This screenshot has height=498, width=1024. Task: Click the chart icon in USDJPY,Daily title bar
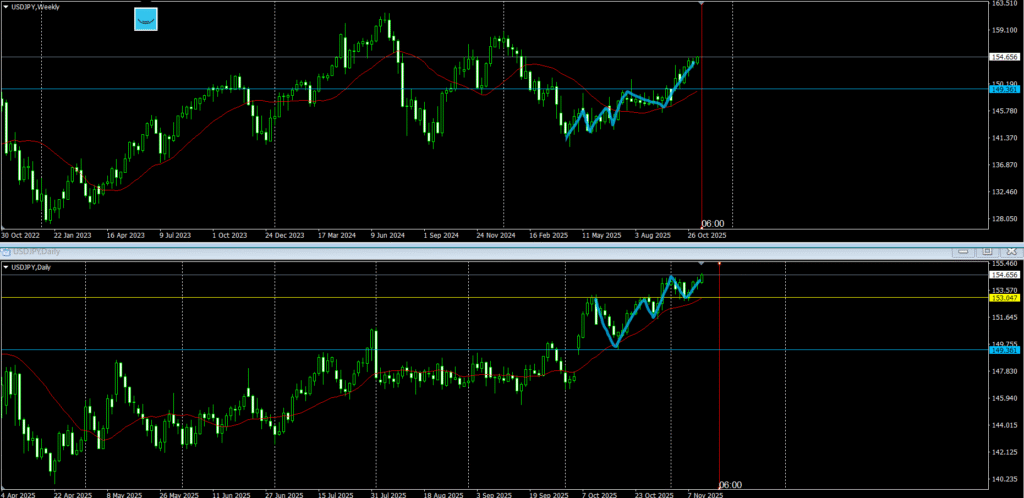[6, 251]
